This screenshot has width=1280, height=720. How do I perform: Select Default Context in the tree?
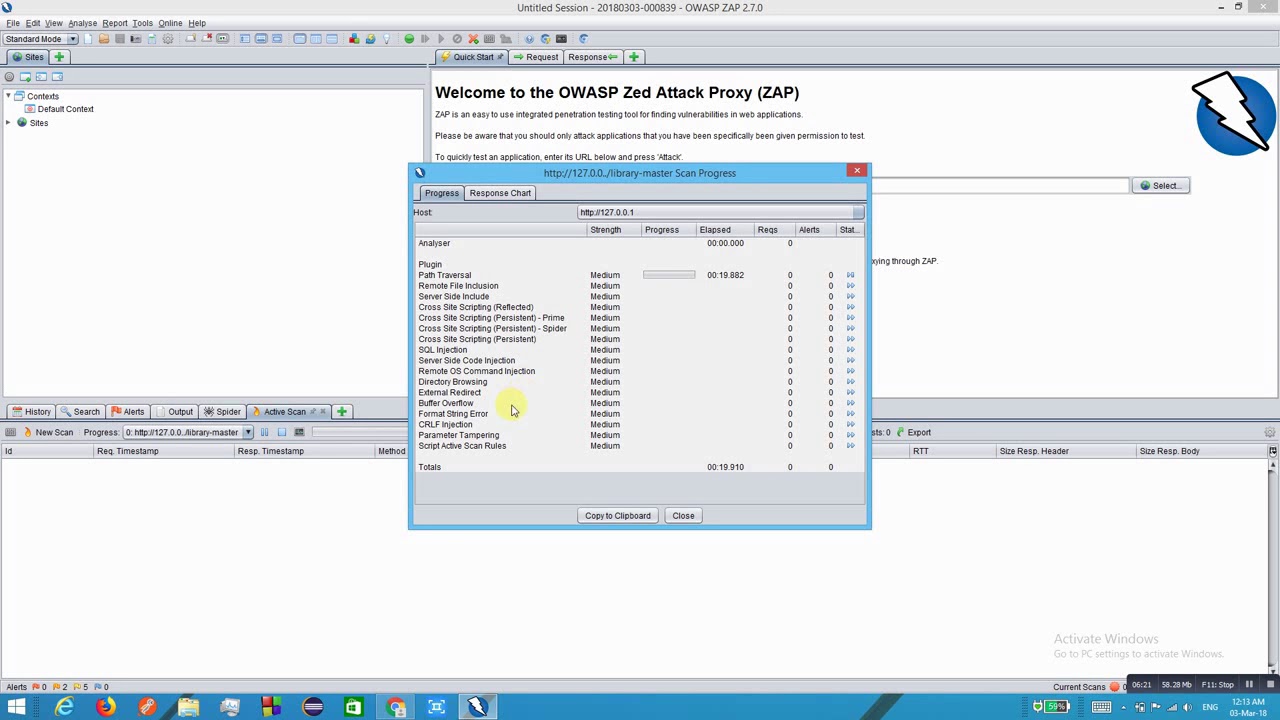click(x=65, y=109)
